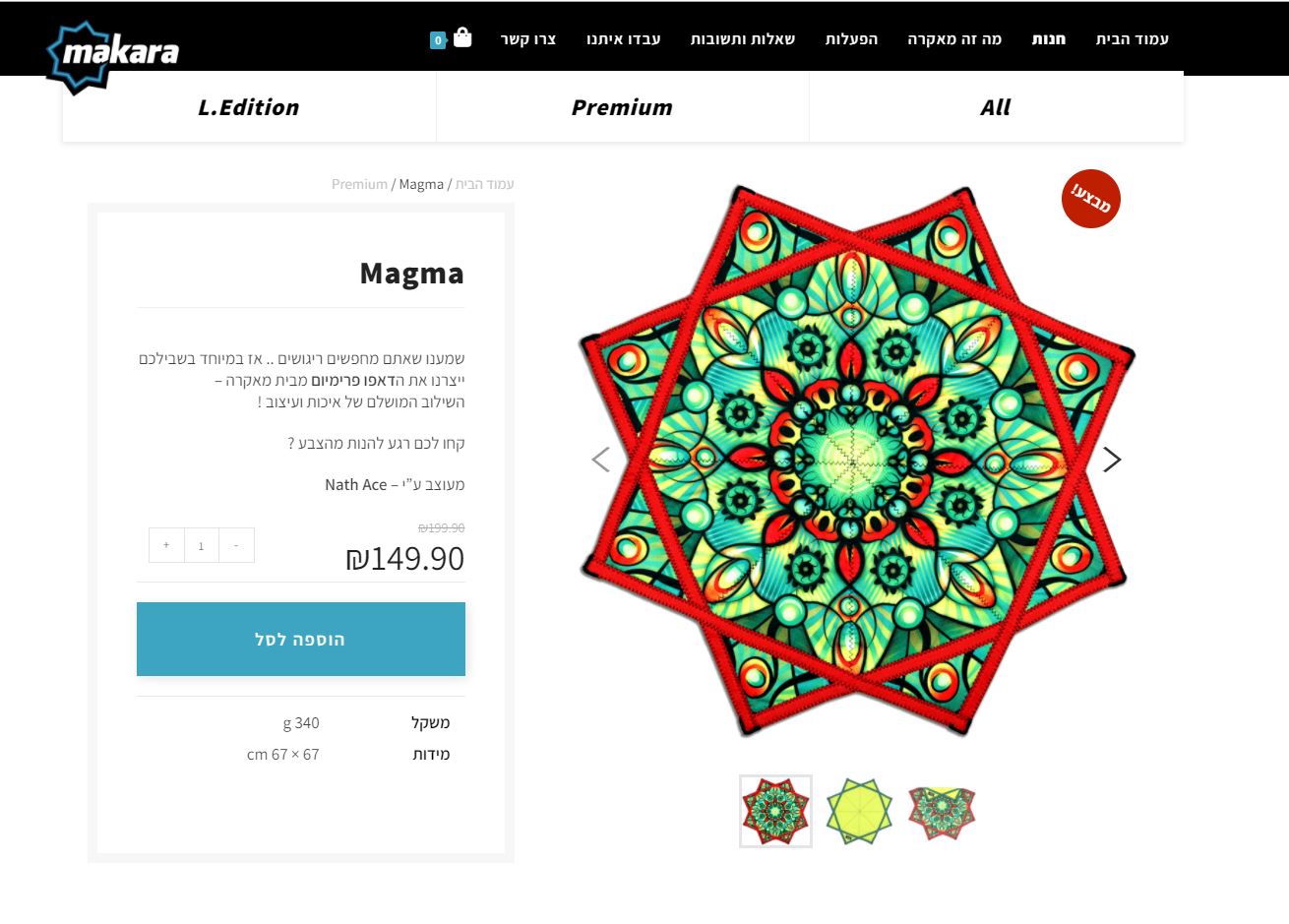Click the blue הוספה לסל add-to-cart button

point(301,640)
